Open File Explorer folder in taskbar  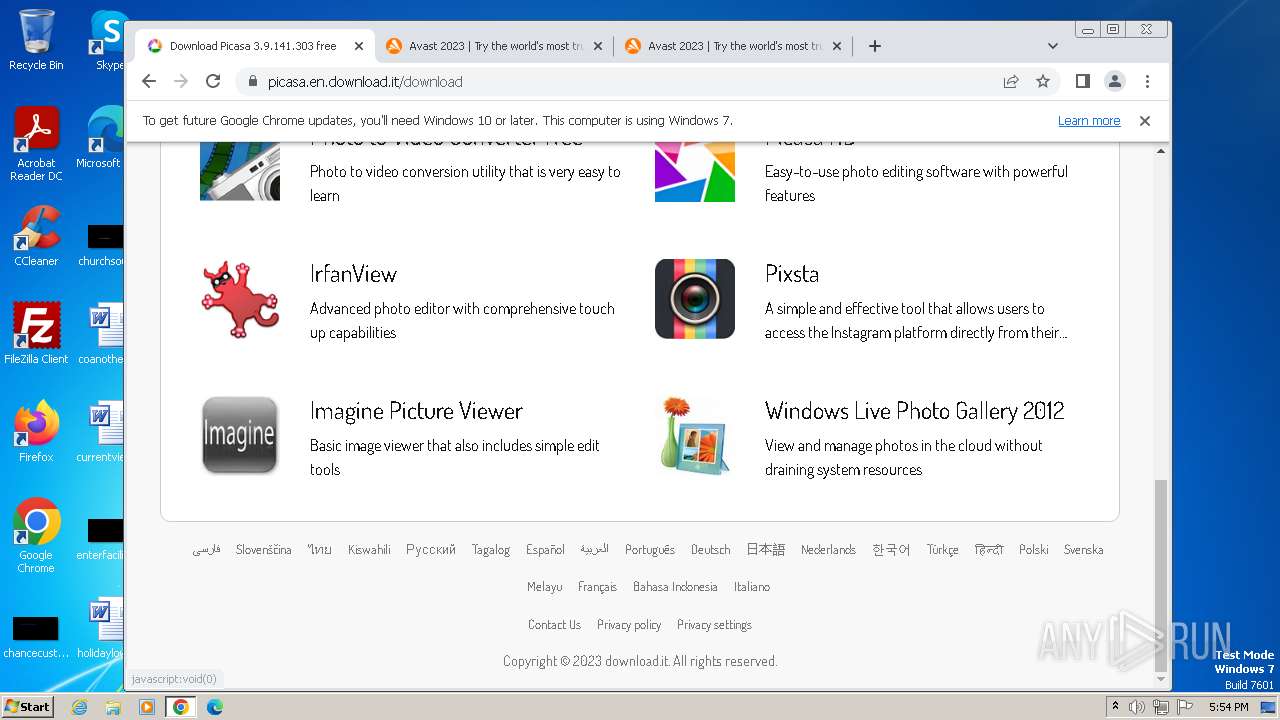(x=113, y=707)
